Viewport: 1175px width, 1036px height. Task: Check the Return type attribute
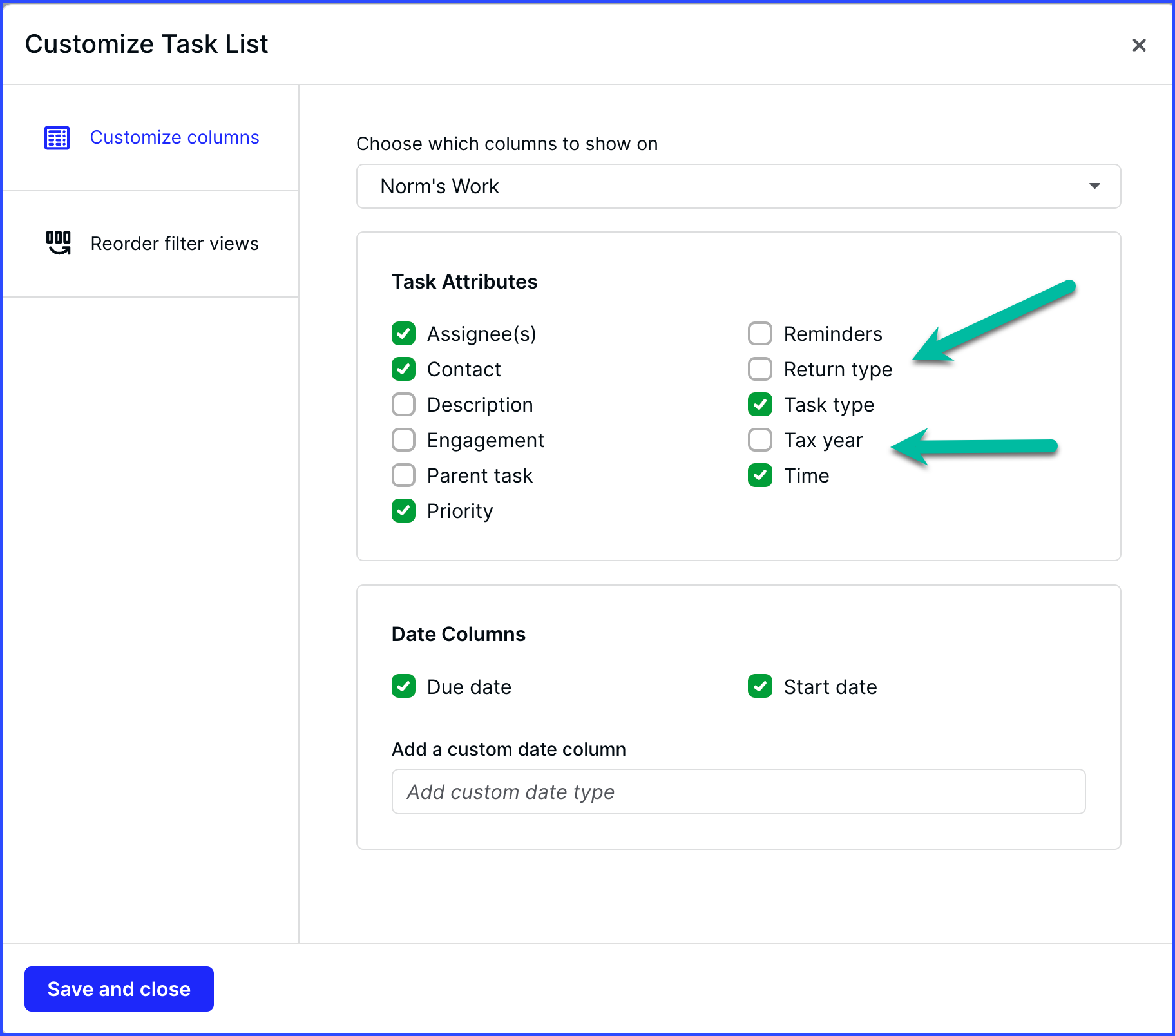760,369
